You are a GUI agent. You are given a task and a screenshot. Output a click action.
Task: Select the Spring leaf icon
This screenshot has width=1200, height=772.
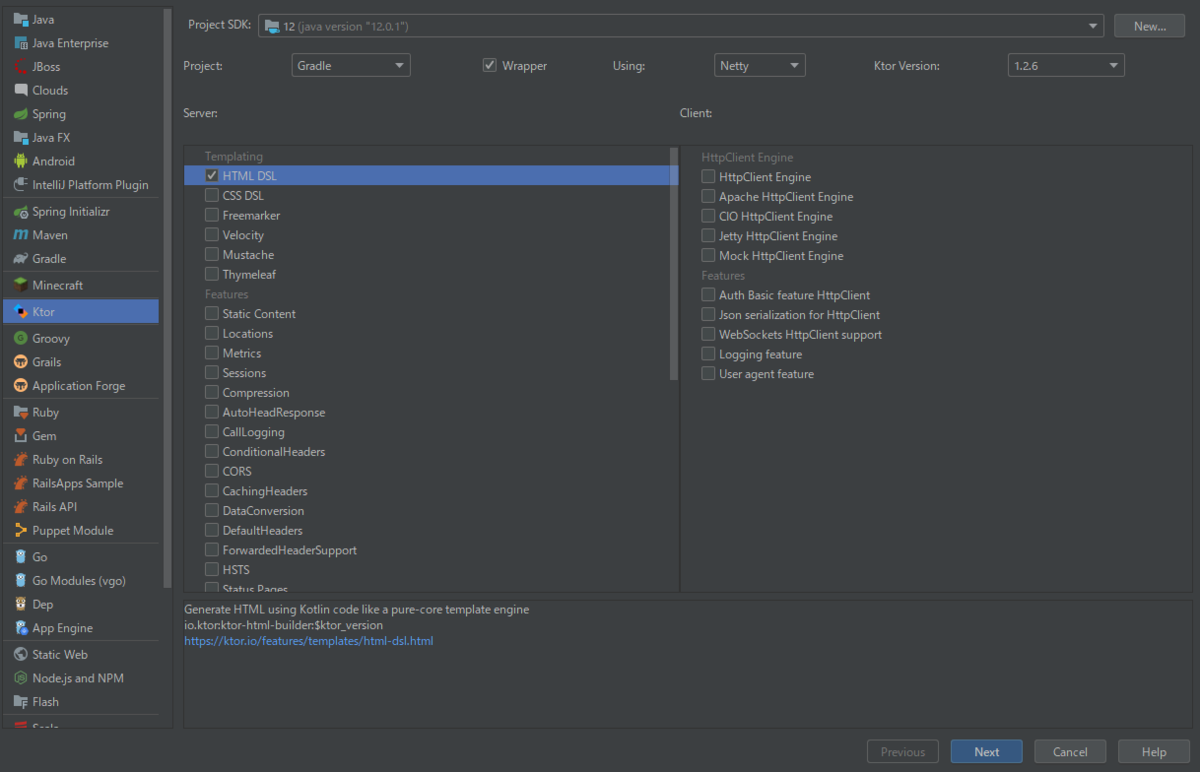coord(21,114)
